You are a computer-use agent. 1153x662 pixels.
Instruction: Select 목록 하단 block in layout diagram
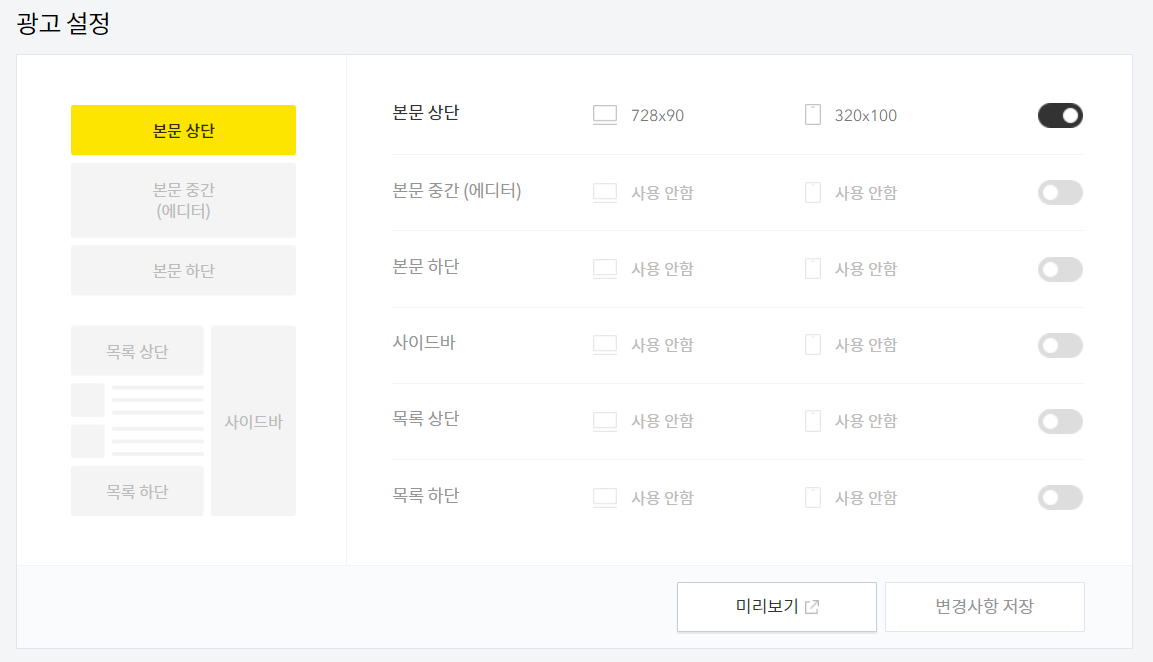pos(138,491)
